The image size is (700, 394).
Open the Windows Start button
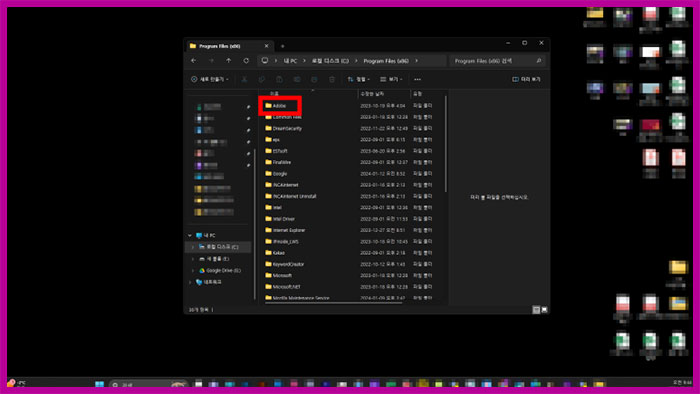pos(100,384)
